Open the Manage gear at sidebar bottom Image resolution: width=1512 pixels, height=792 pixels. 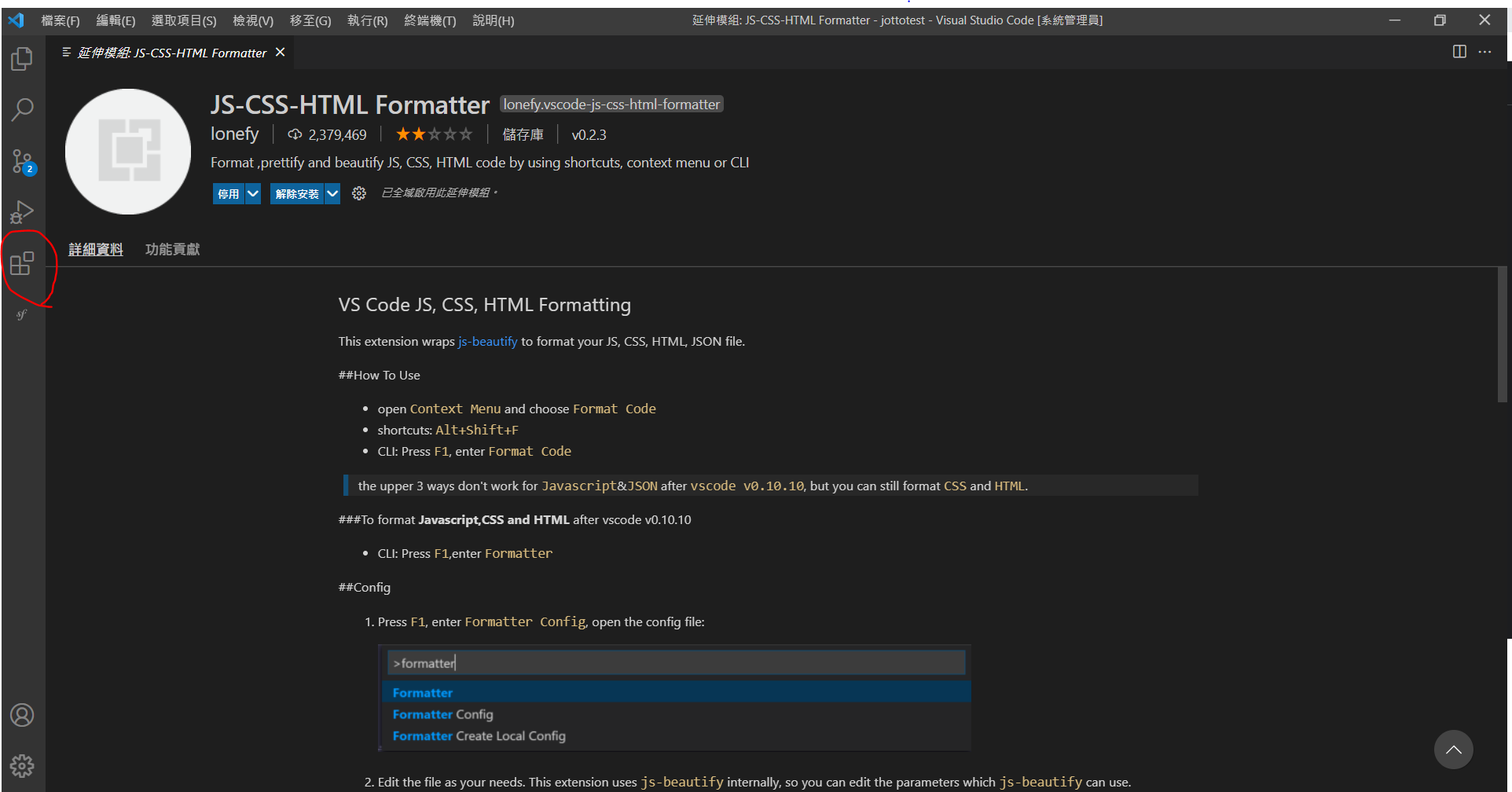pos(22,765)
